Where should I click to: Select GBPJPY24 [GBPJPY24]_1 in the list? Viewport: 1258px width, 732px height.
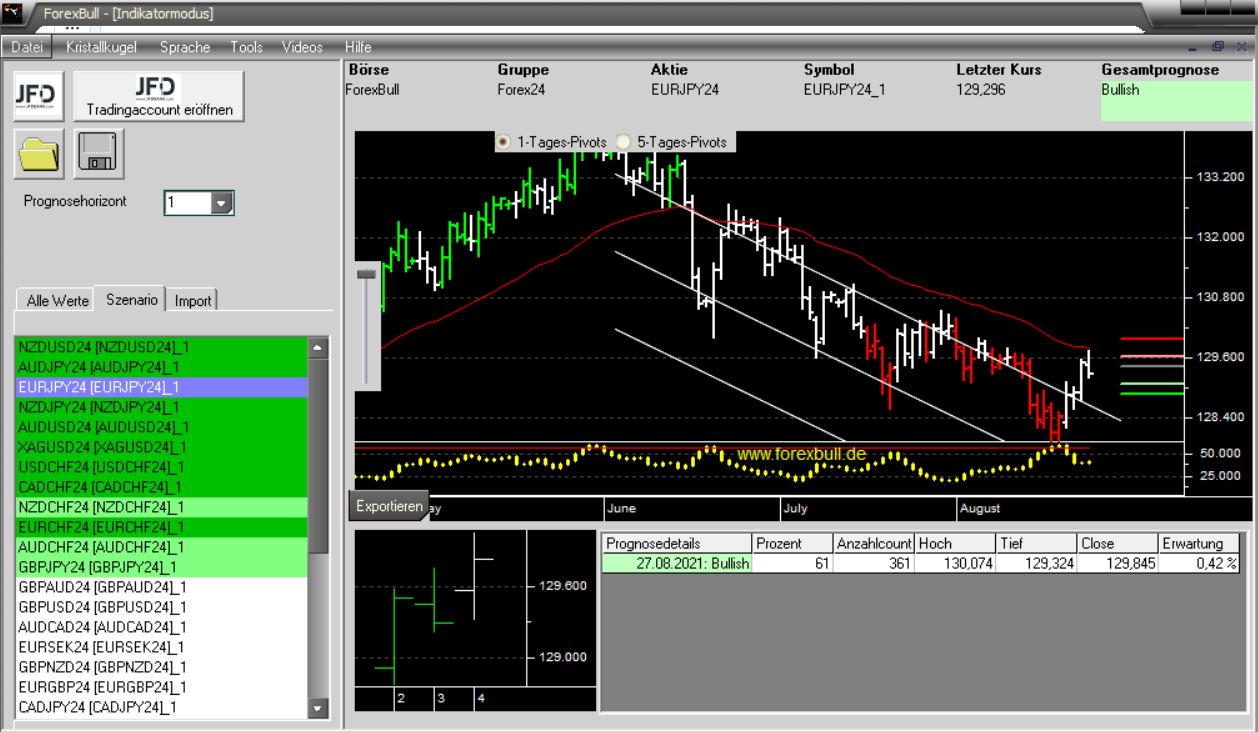point(161,567)
